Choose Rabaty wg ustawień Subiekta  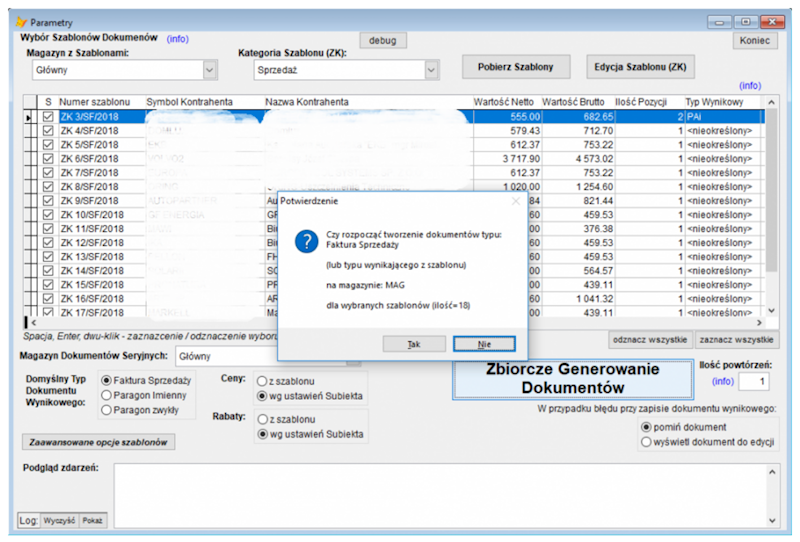(x=310, y=434)
